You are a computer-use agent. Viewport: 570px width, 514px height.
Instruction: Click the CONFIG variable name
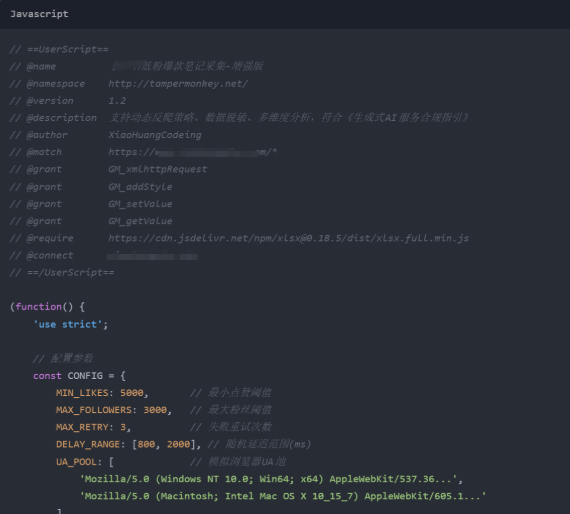coord(85,376)
